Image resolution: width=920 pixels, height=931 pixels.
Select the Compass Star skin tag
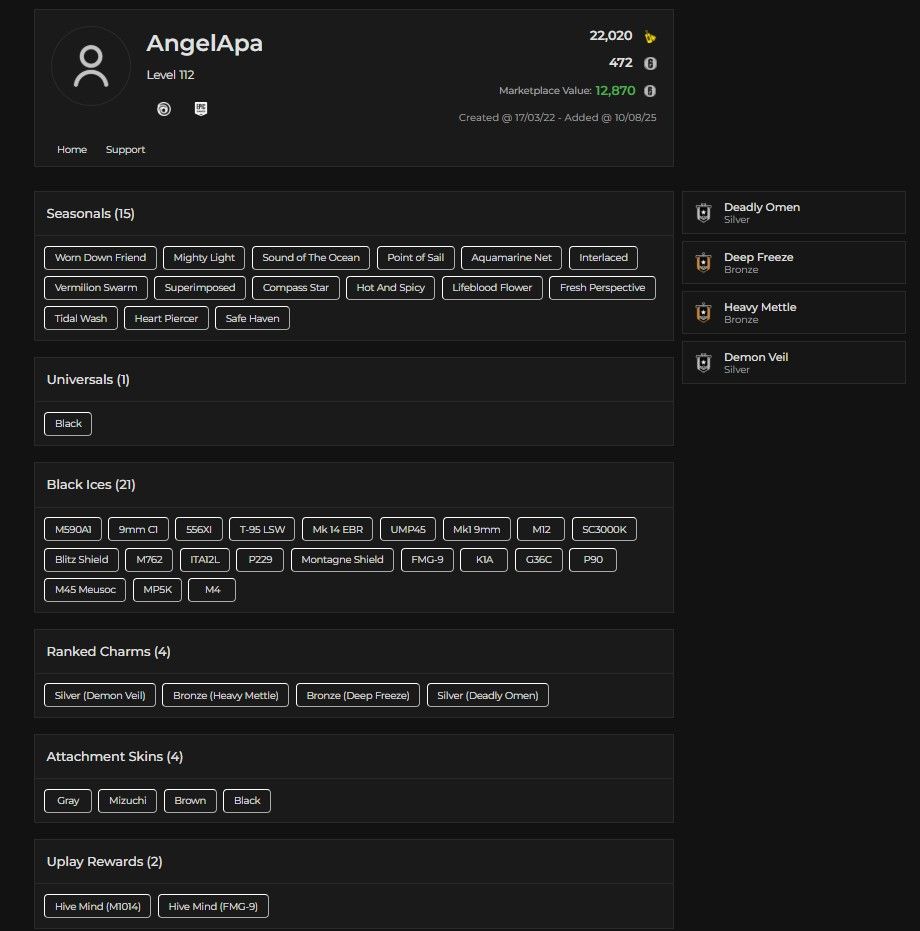click(x=295, y=288)
